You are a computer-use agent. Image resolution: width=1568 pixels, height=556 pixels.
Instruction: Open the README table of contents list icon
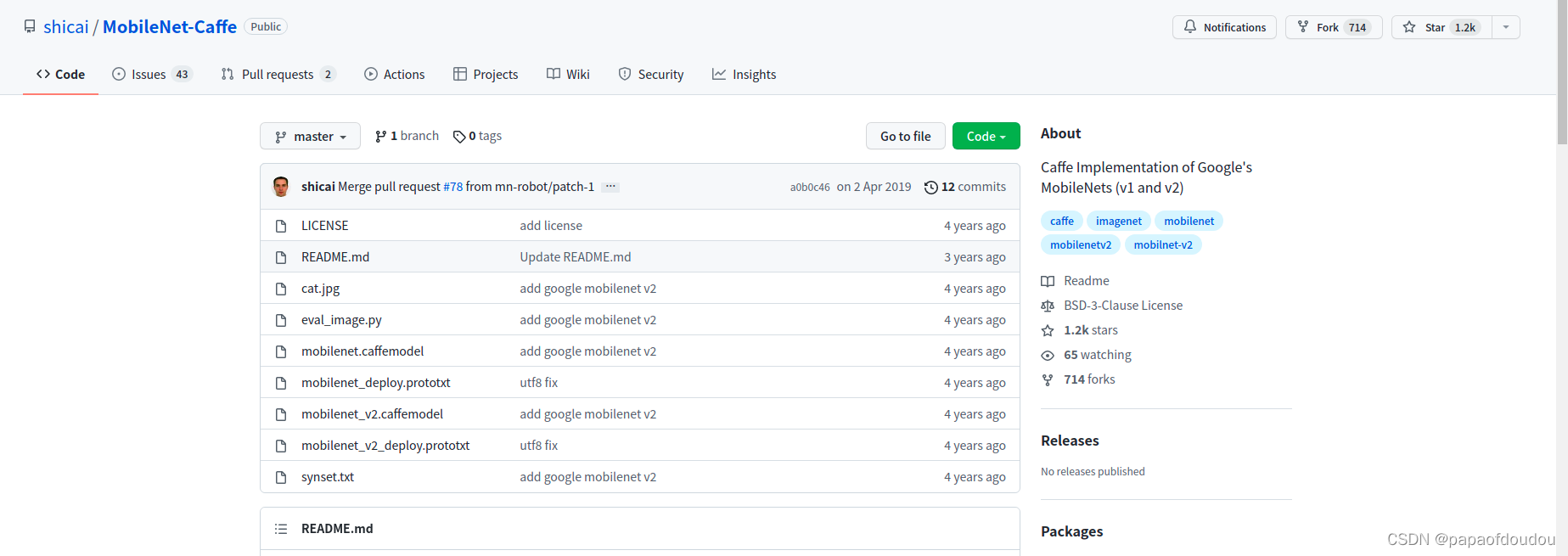[x=281, y=529]
